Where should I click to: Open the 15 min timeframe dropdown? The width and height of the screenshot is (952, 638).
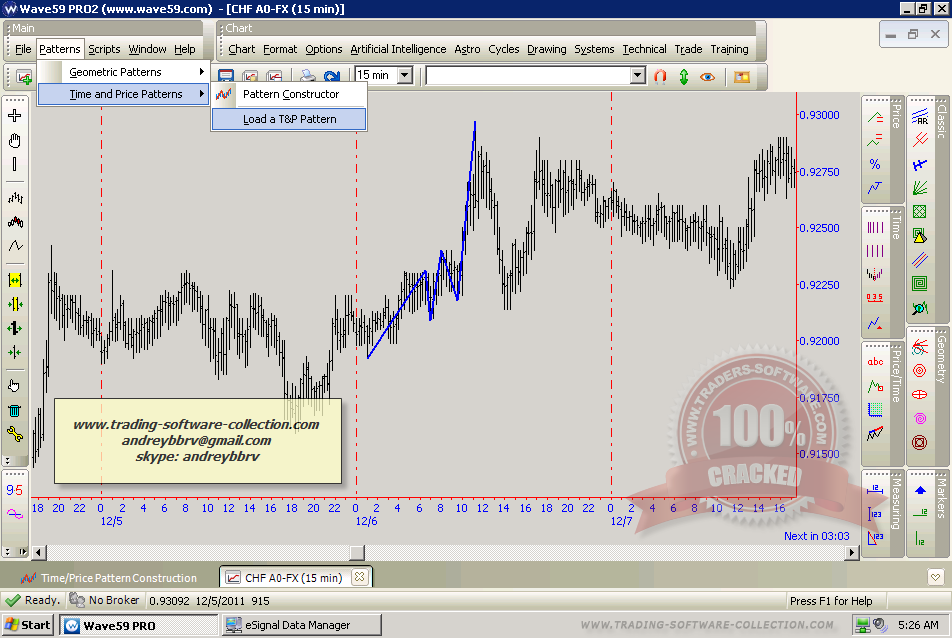pos(404,75)
